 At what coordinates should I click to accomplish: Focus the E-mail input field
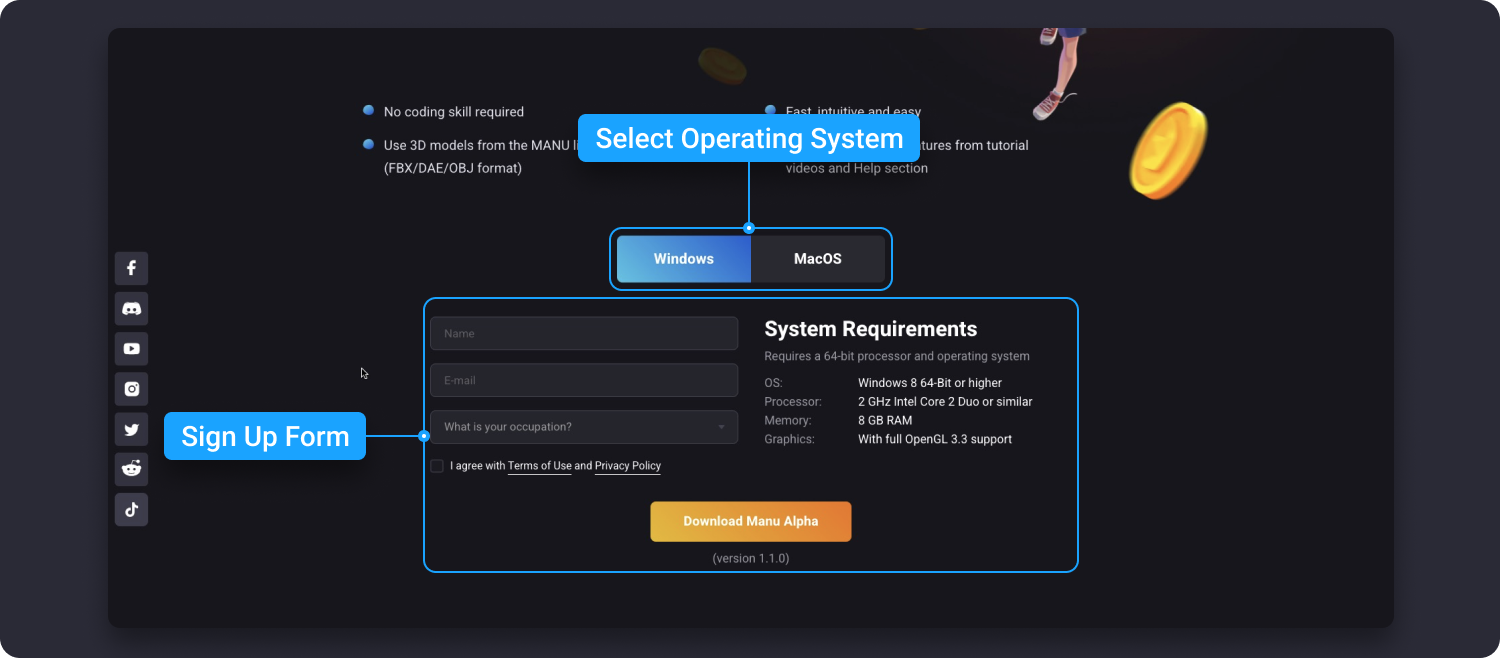(x=584, y=380)
